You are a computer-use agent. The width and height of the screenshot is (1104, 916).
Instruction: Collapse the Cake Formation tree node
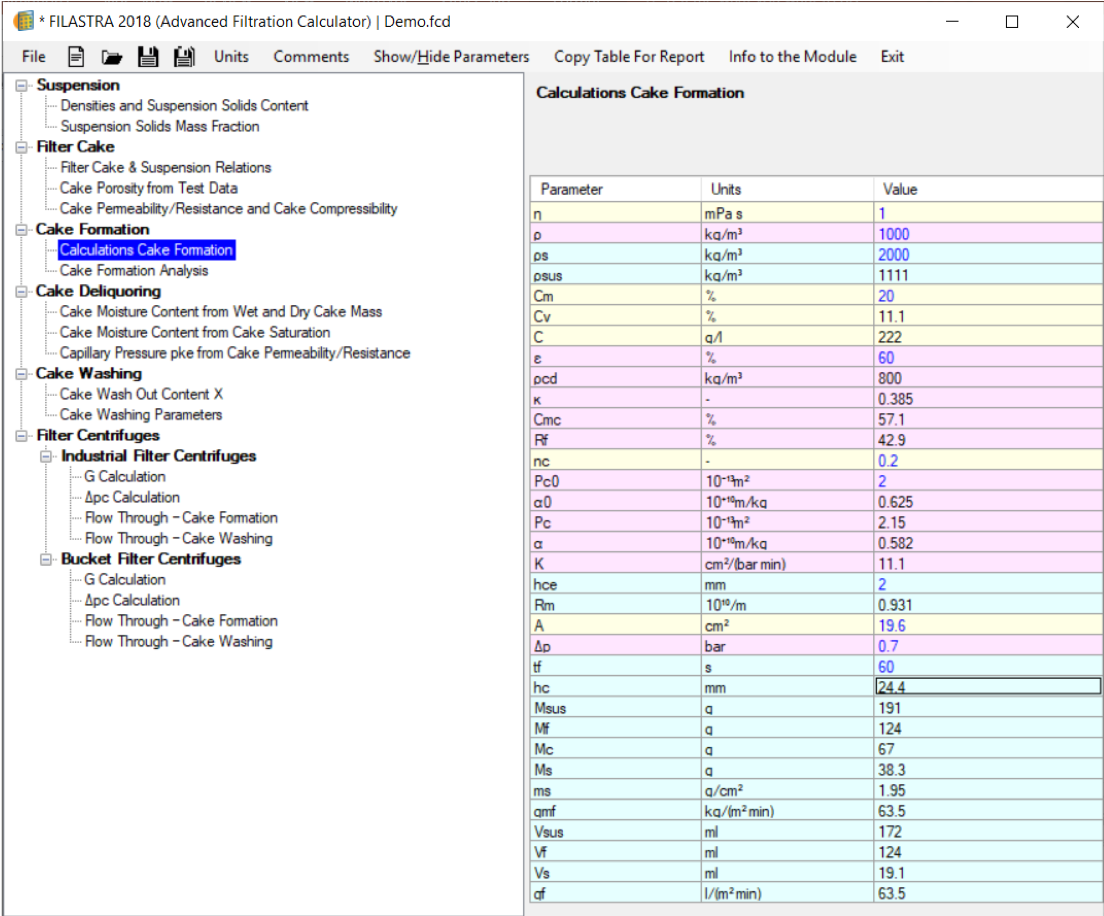(x=22, y=230)
